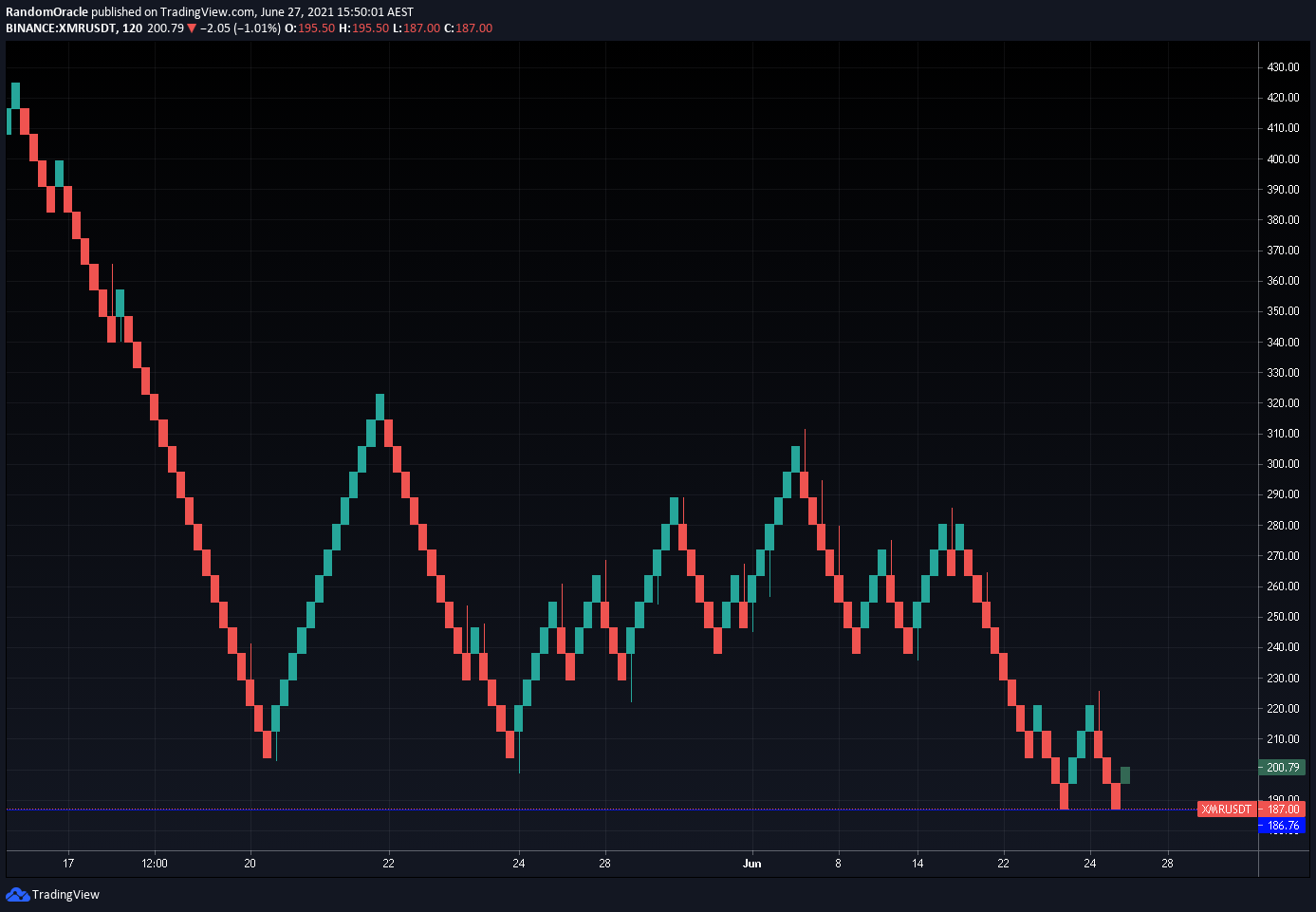The image size is (1316, 912).
Task: Click the 280.00 price axis label
Action: (1283, 526)
